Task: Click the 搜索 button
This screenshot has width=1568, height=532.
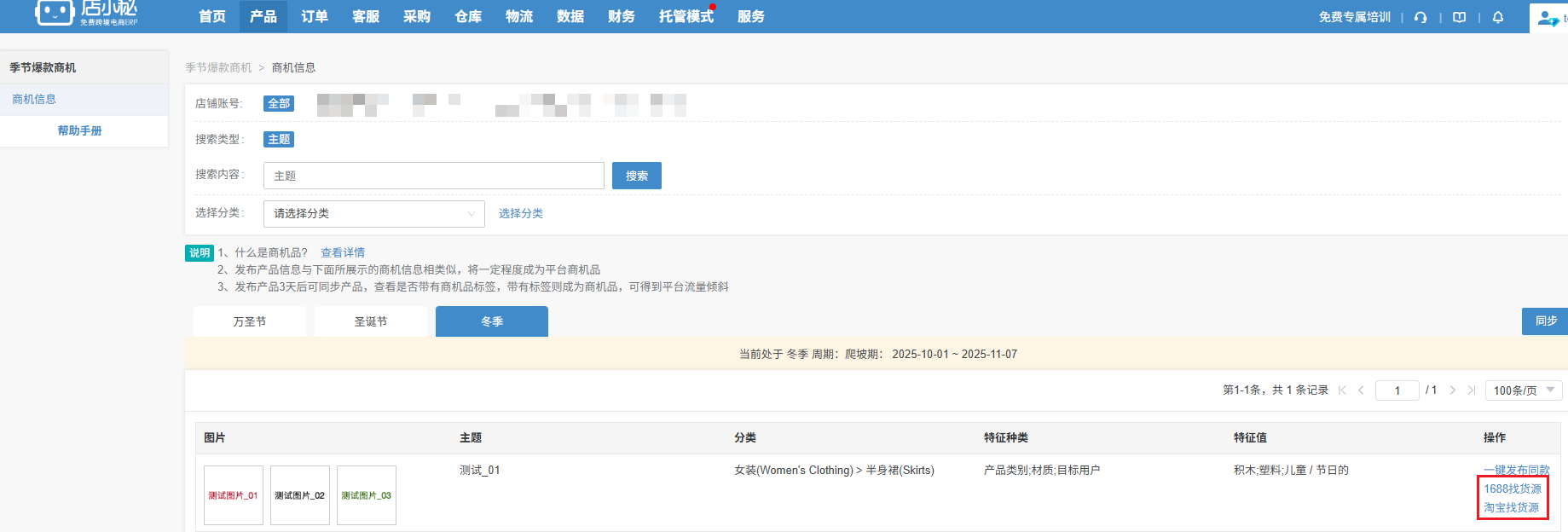Action: click(x=636, y=176)
